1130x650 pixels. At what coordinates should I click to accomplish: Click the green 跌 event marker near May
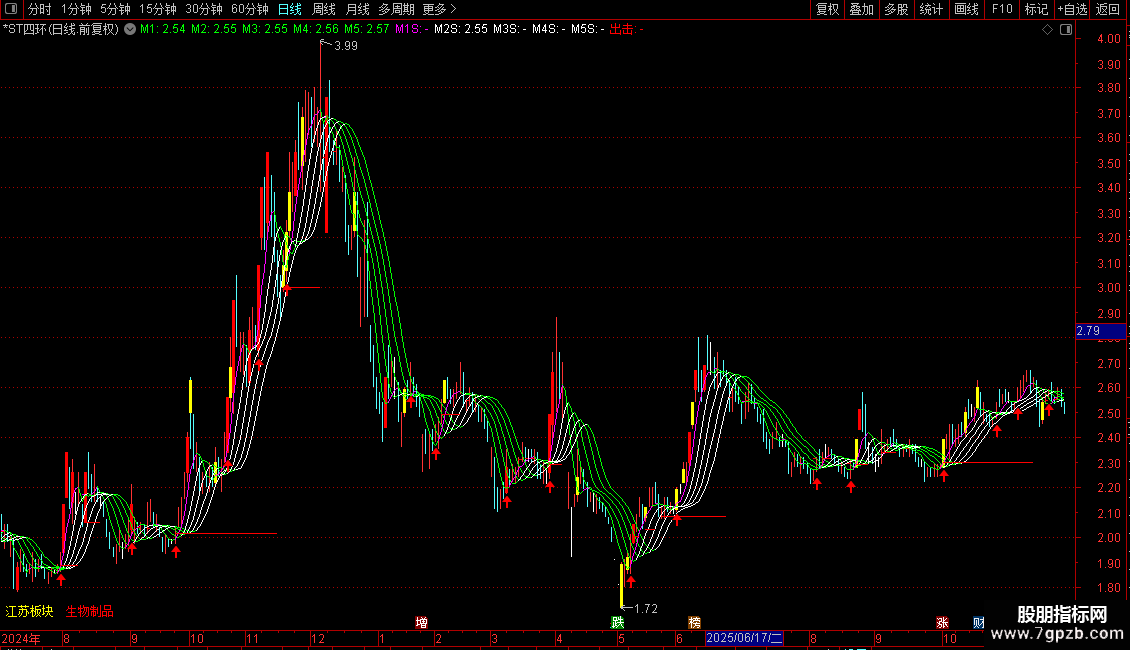(618, 623)
